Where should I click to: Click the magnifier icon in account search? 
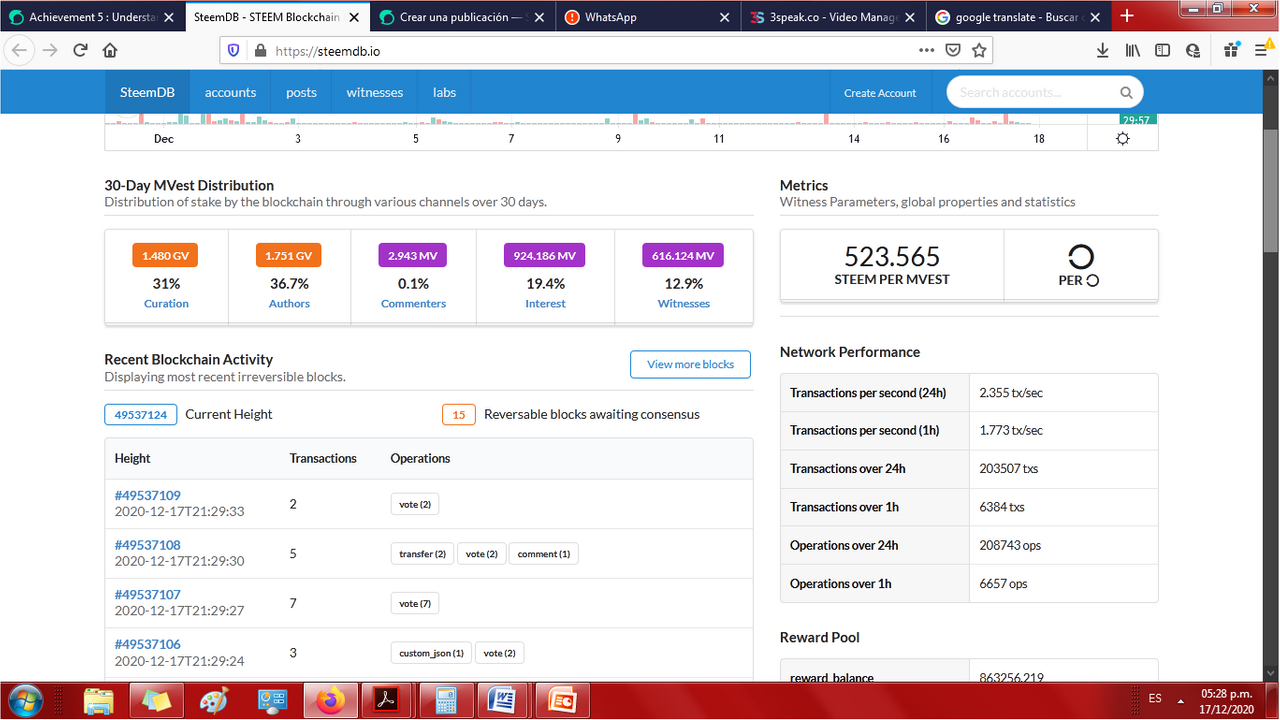click(x=1126, y=92)
